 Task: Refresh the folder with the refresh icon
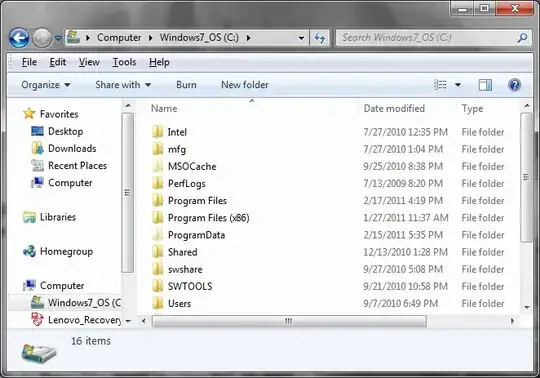coord(320,38)
